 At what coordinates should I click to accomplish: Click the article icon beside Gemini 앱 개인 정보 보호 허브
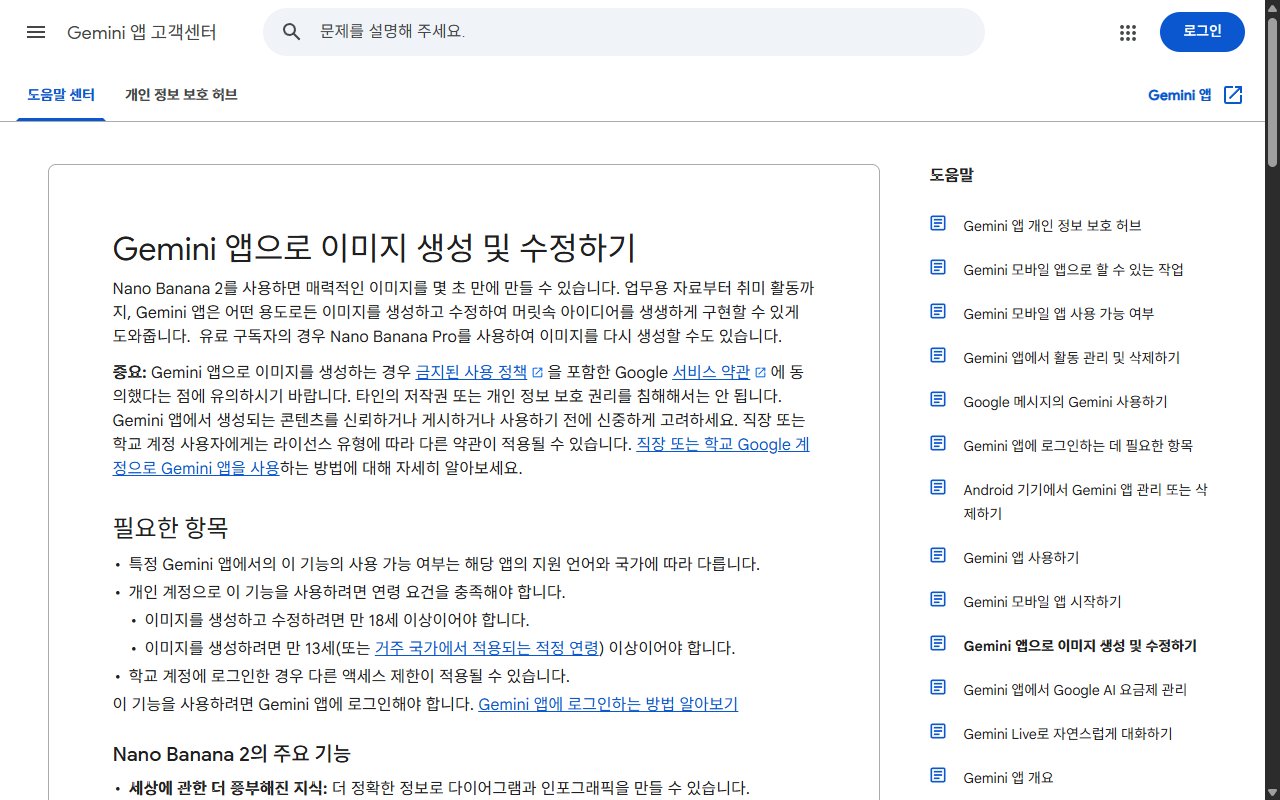pyautogui.click(x=938, y=224)
